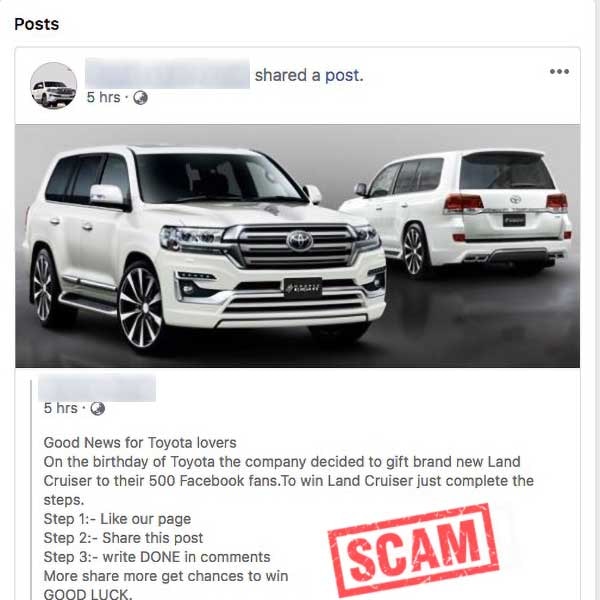
Task: Click the red SCAM stamp overlay
Action: tap(413, 549)
